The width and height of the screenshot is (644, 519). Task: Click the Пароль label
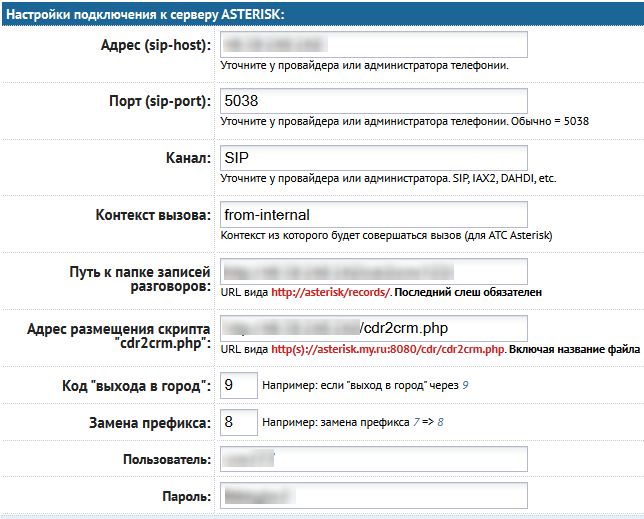pyautogui.click(x=186, y=496)
